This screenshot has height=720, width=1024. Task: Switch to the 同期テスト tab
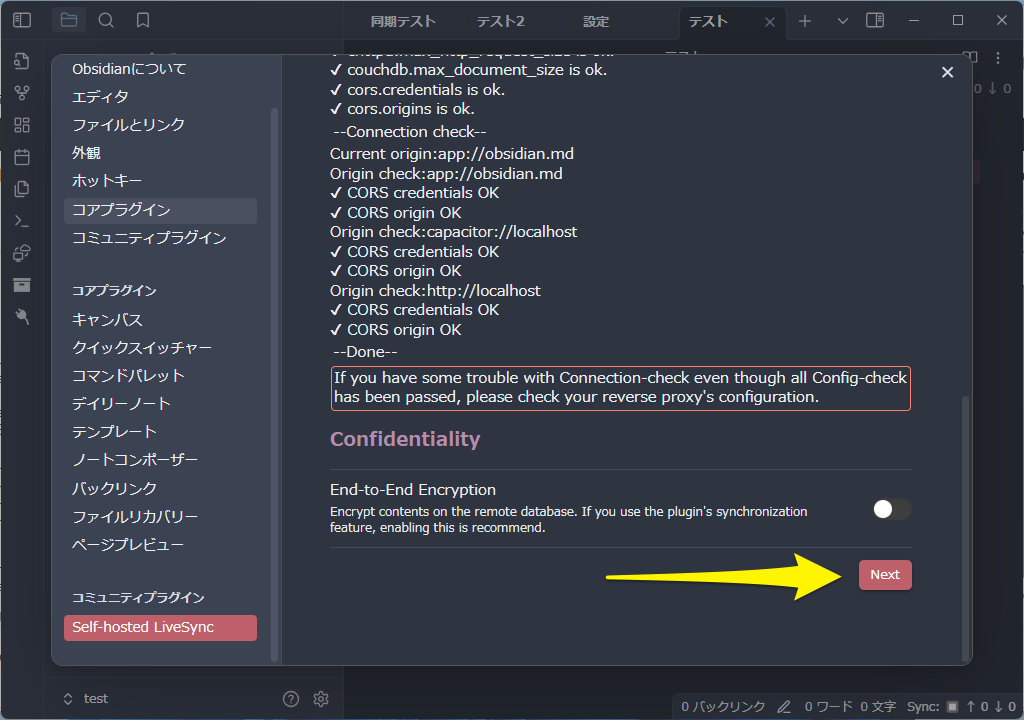click(x=404, y=20)
